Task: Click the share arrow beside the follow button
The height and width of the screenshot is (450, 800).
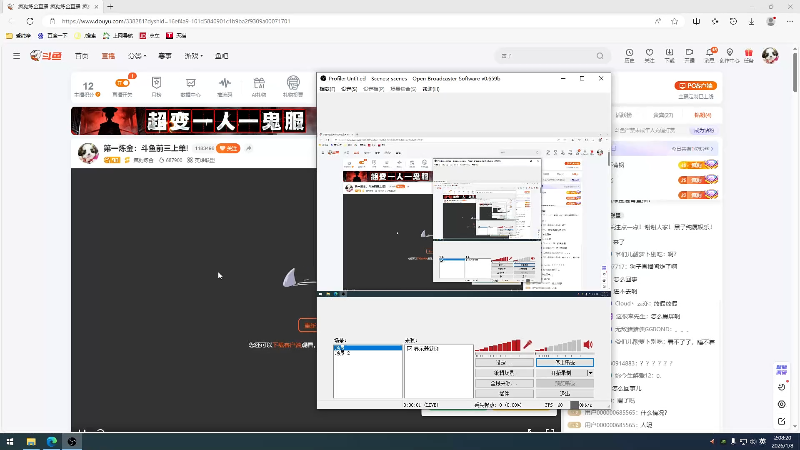Action: coord(248,148)
